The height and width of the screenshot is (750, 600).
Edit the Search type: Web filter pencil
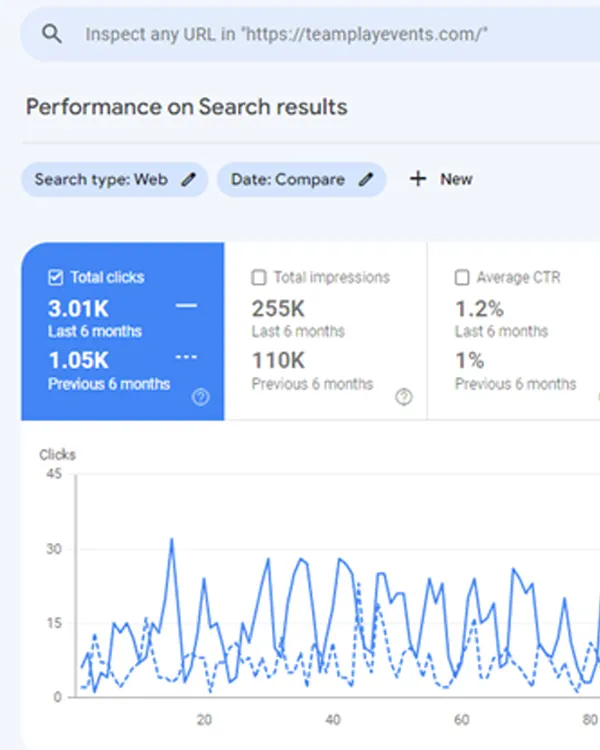coord(189,179)
